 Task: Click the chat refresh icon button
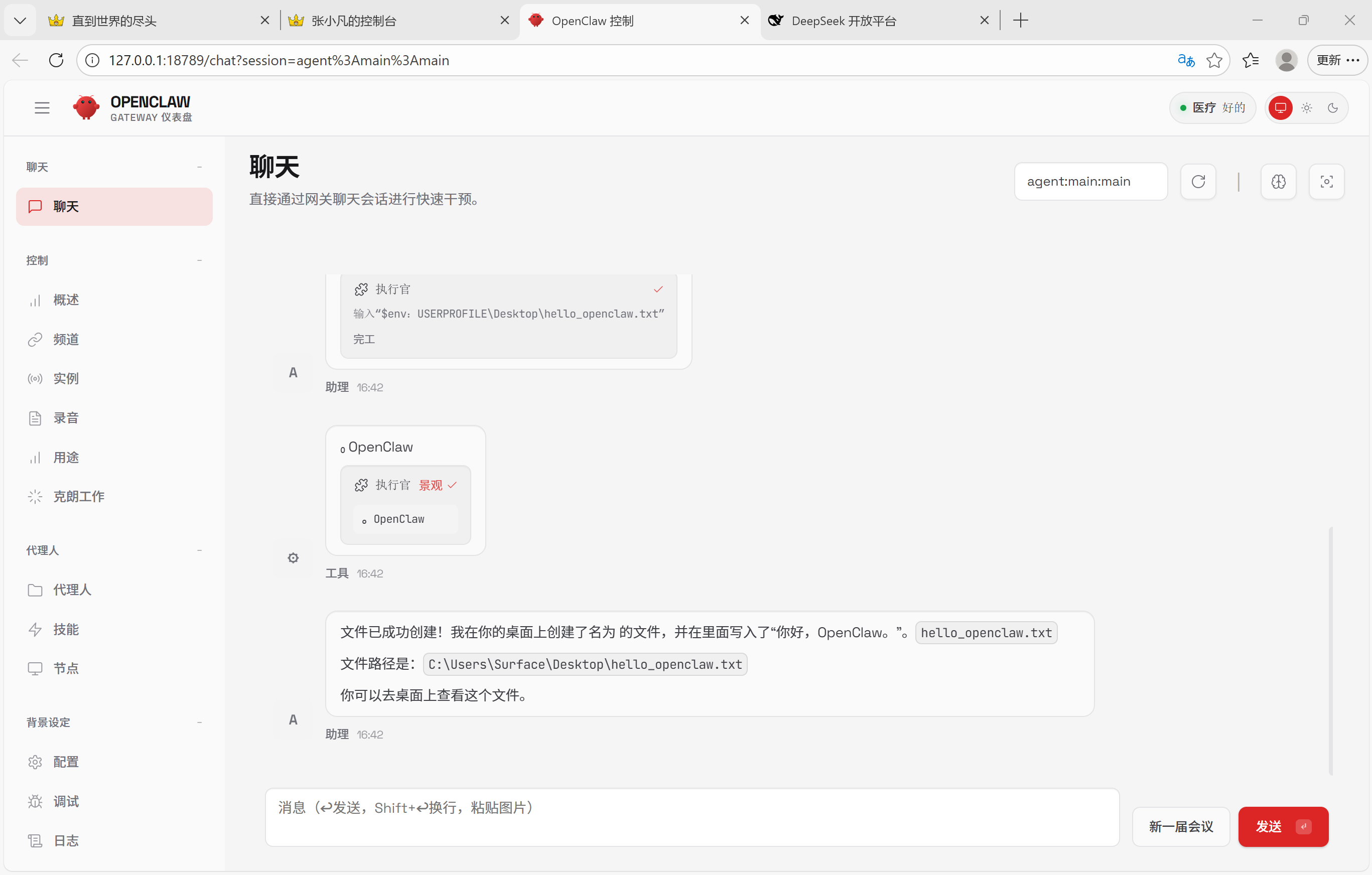pos(1198,182)
